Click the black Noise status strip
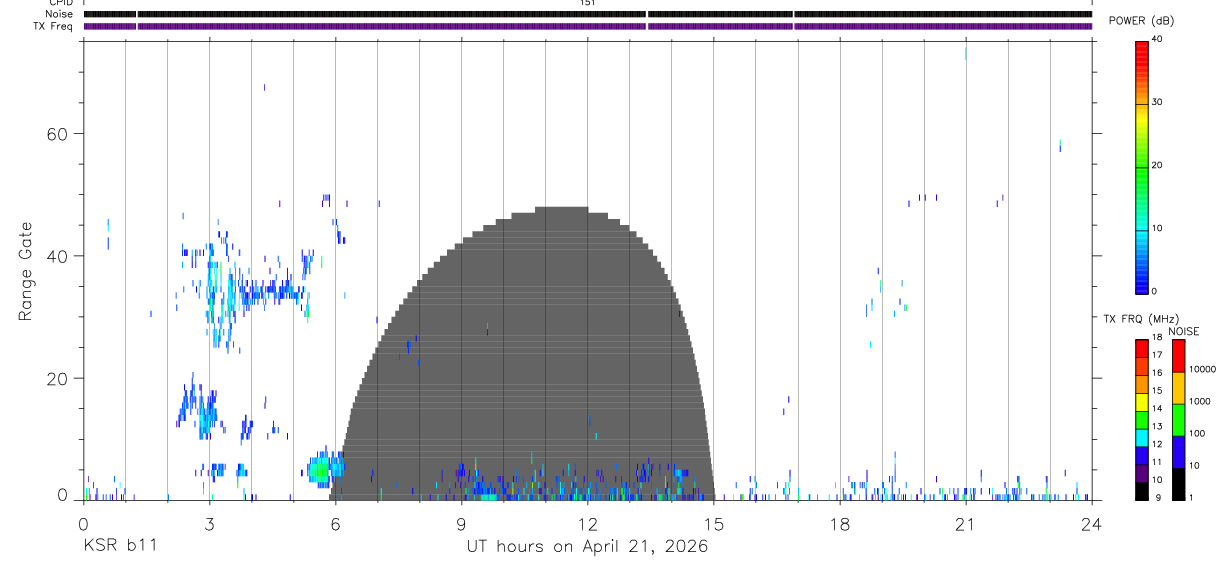 [587, 14]
